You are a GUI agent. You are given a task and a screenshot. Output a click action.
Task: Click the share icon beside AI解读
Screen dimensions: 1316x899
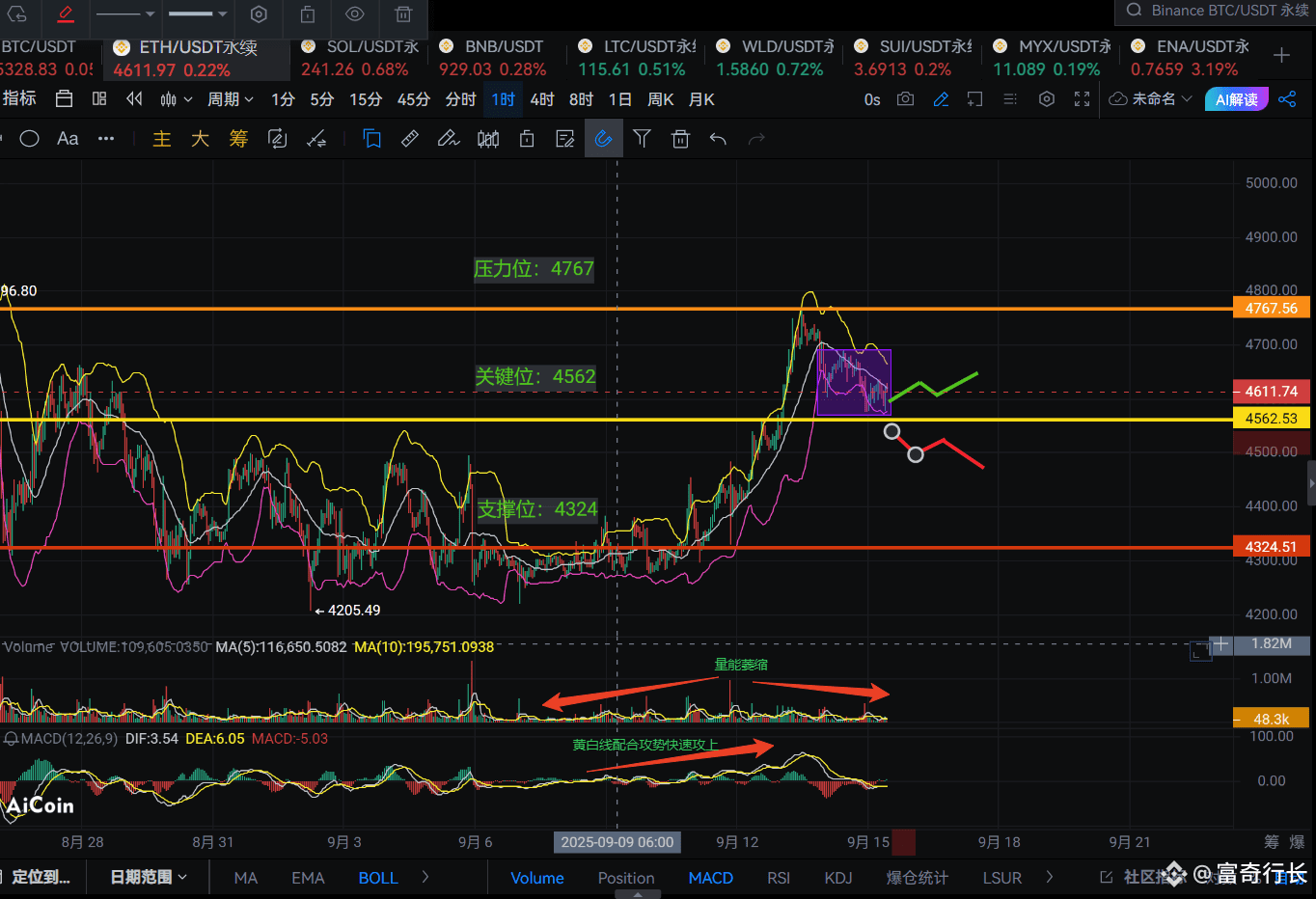[x=1287, y=99]
